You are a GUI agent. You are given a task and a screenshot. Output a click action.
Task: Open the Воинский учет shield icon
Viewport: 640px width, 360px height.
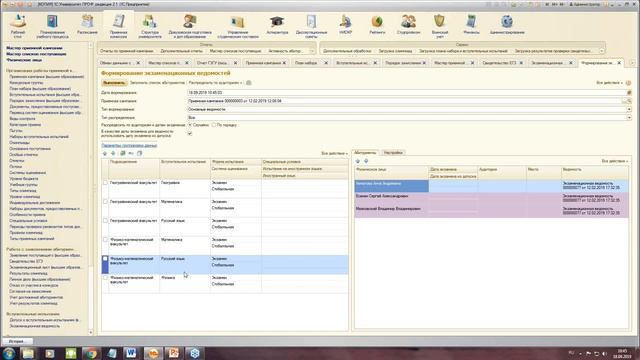(x=440, y=26)
